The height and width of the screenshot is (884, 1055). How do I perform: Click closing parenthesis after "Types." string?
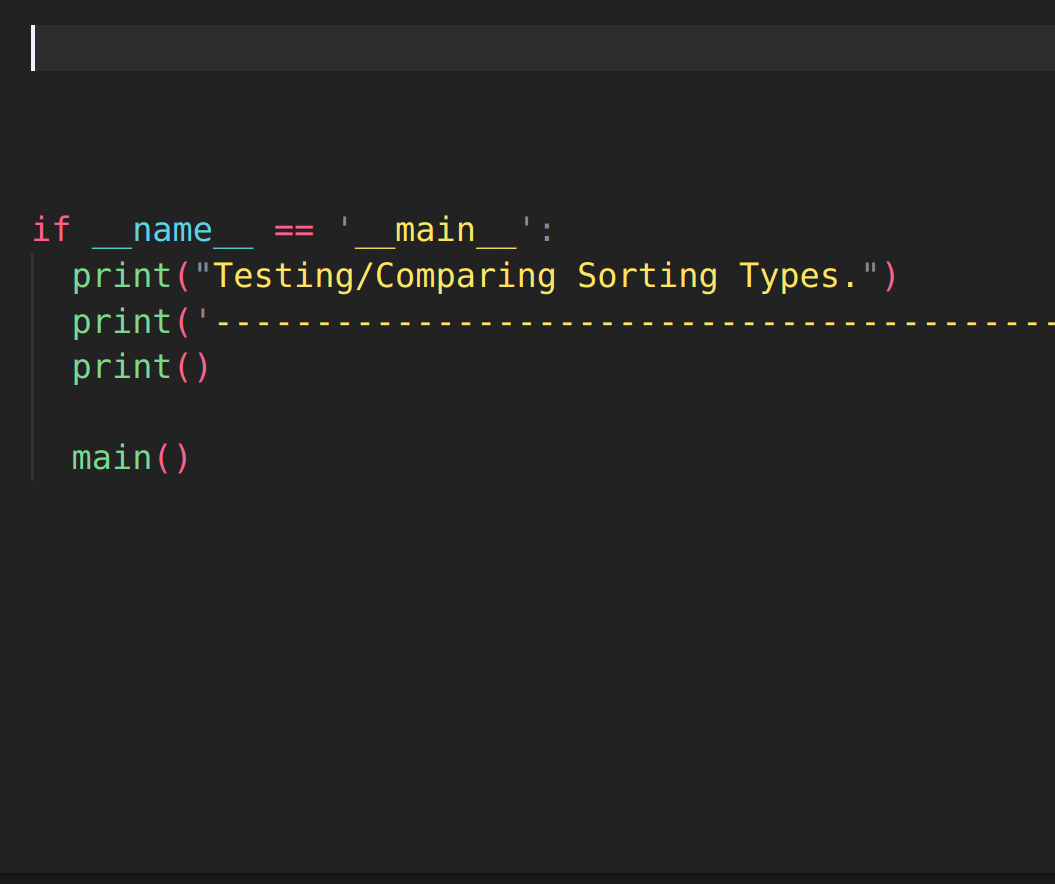[x=890, y=276]
